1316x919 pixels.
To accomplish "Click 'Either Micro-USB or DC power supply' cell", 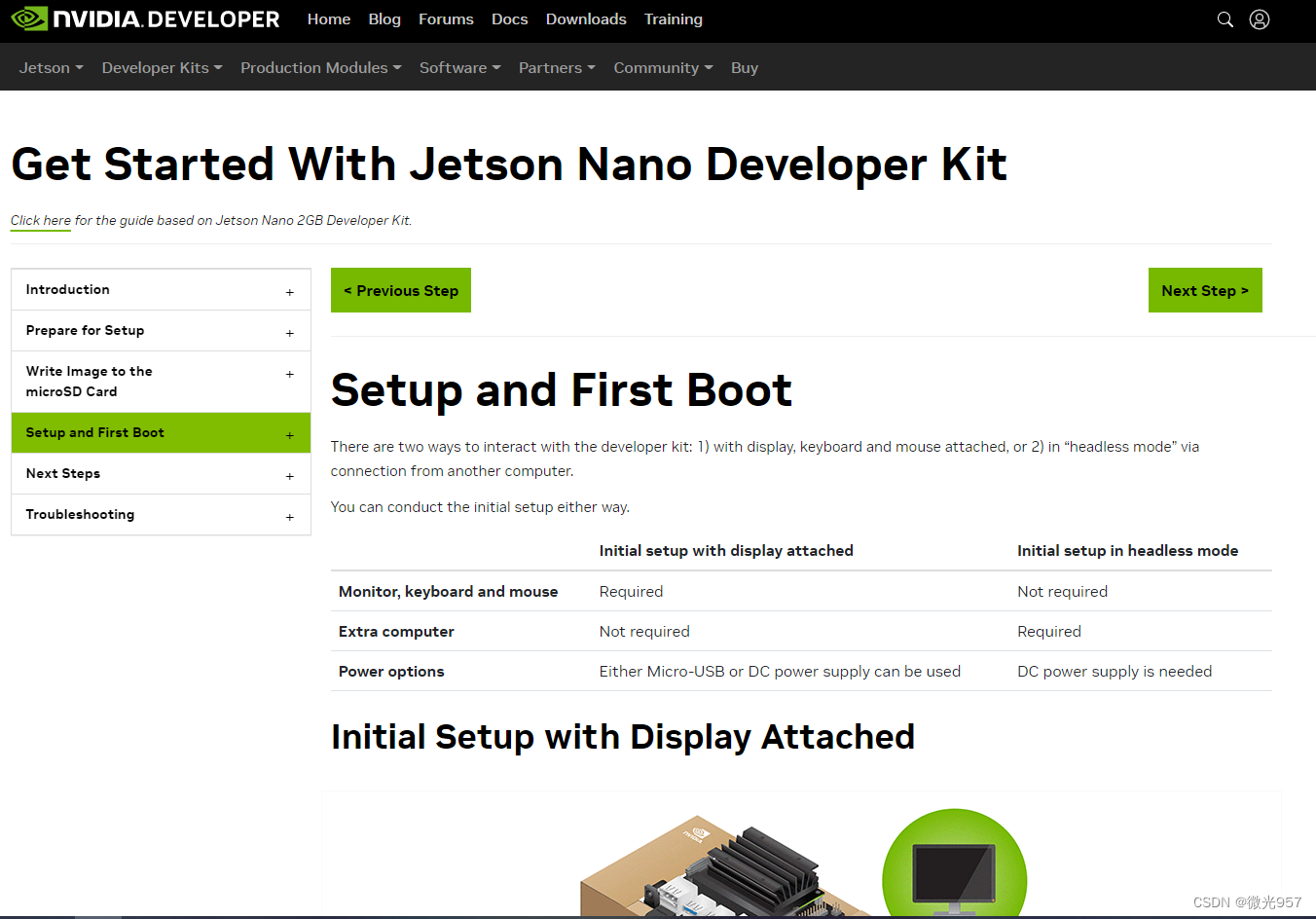I will coord(780,671).
